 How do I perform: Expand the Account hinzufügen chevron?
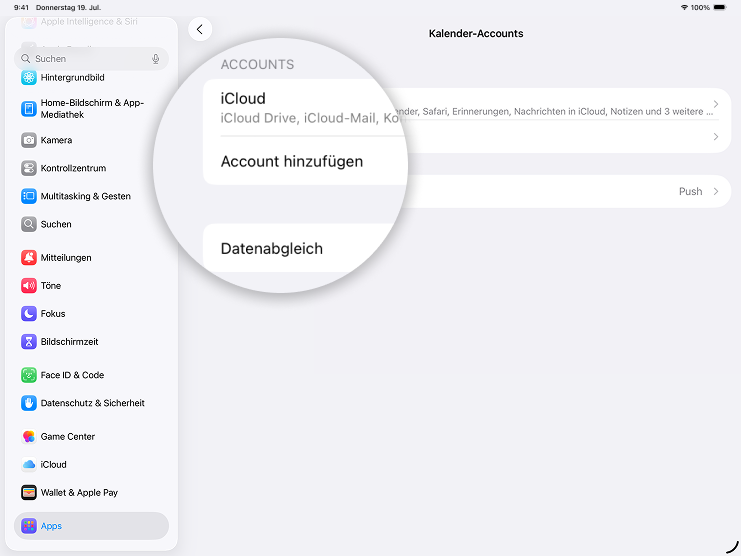click(716, 137)
